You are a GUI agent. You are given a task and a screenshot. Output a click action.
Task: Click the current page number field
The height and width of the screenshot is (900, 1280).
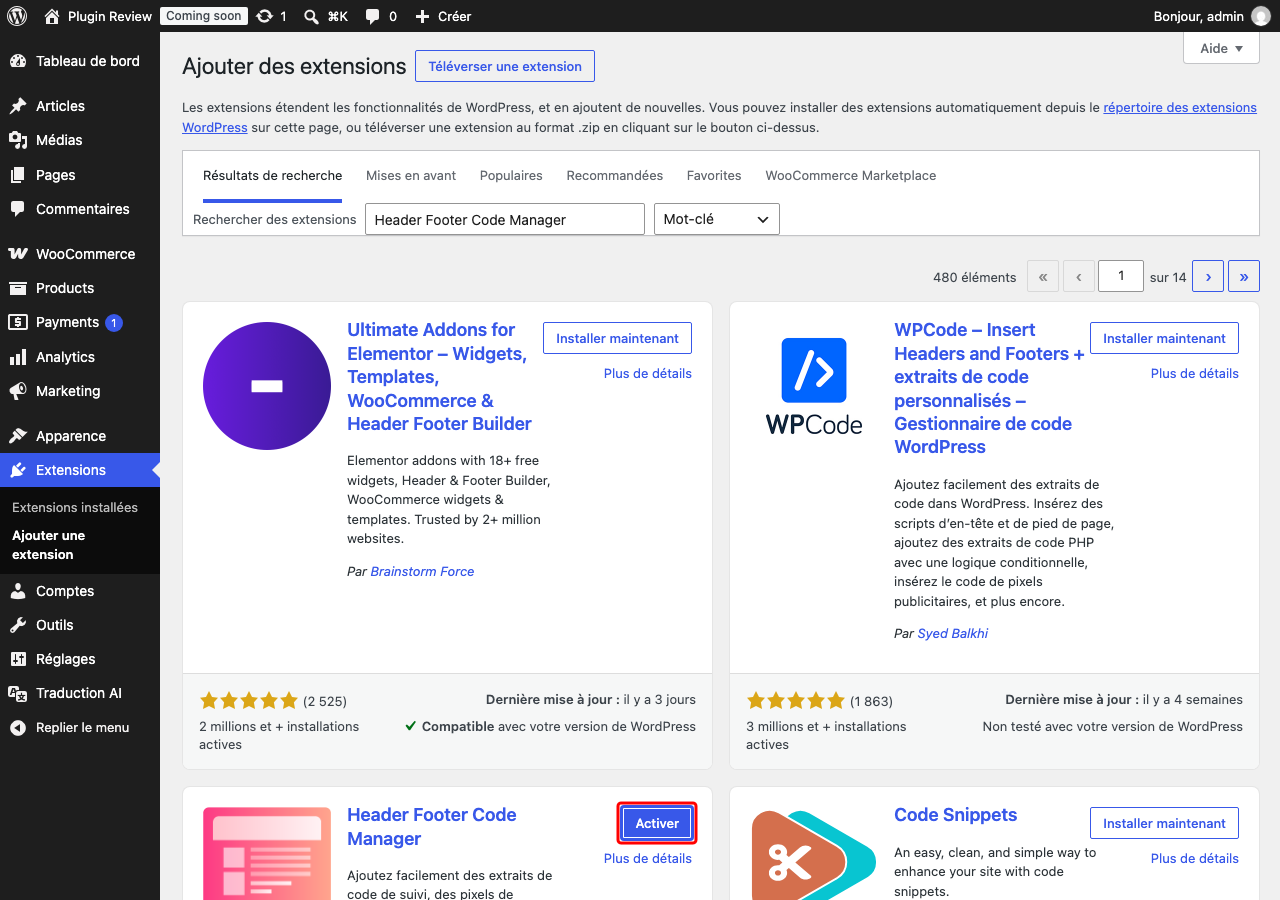(x=1121, y=277)
